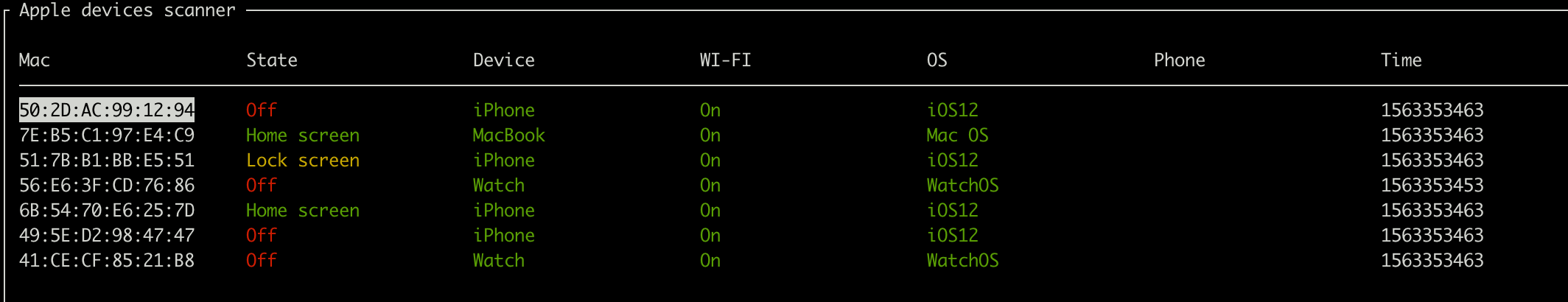
Task: Select MAC address 56:E6:3F:CD:76:86
Action: click(x=107, y=185)
